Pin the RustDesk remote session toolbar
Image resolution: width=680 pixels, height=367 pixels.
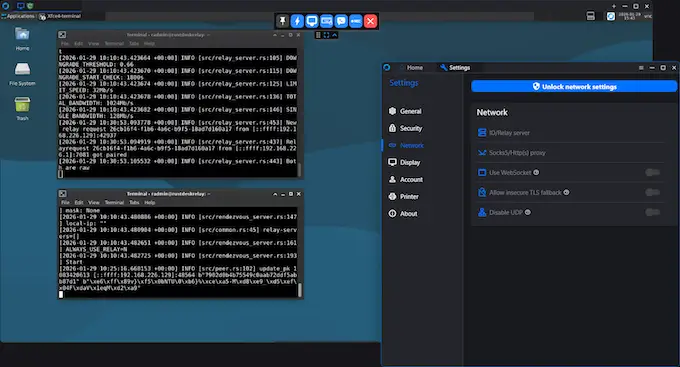[x=282, y=21]
